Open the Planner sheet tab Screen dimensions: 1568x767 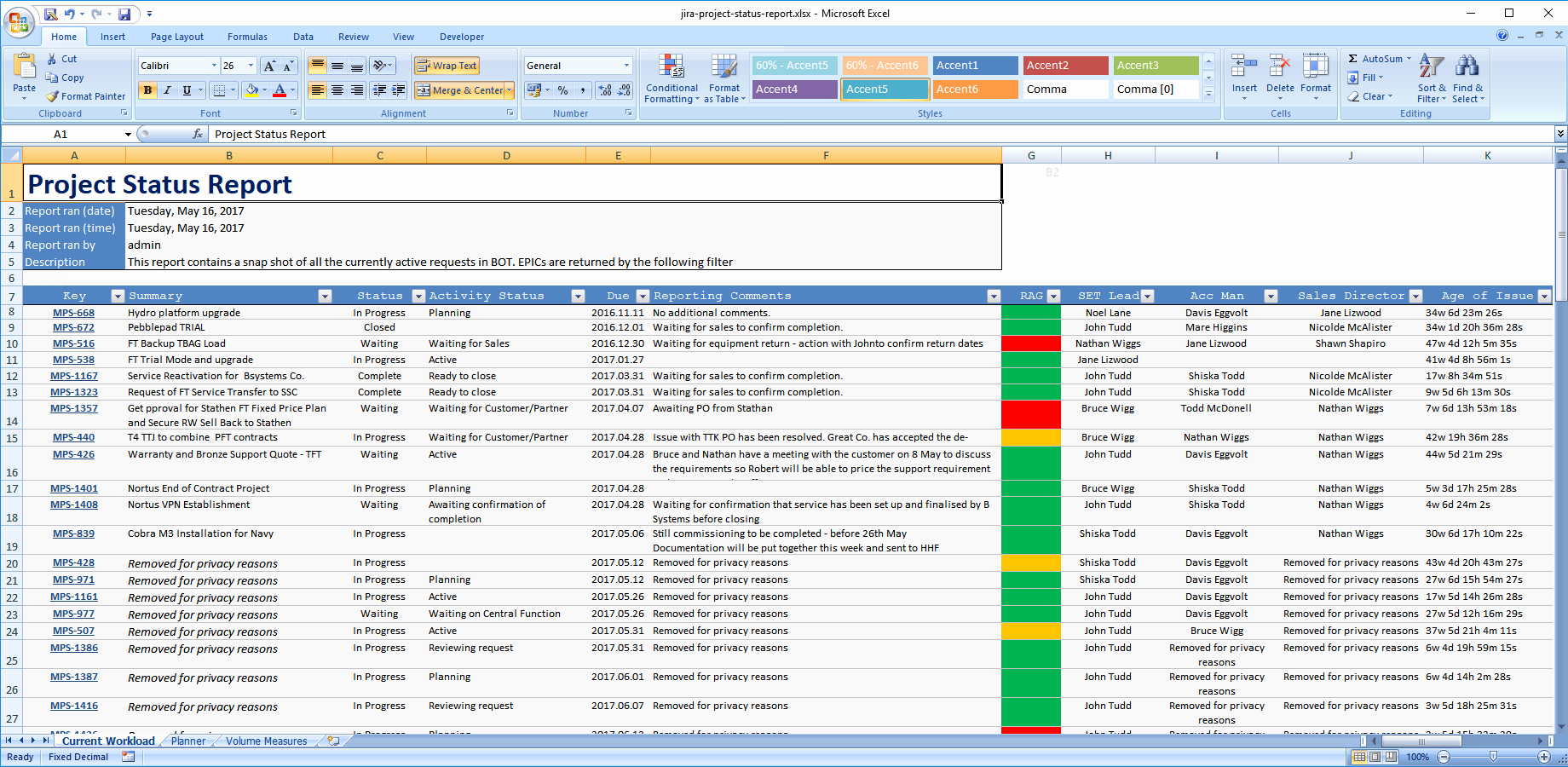[187, 741]
